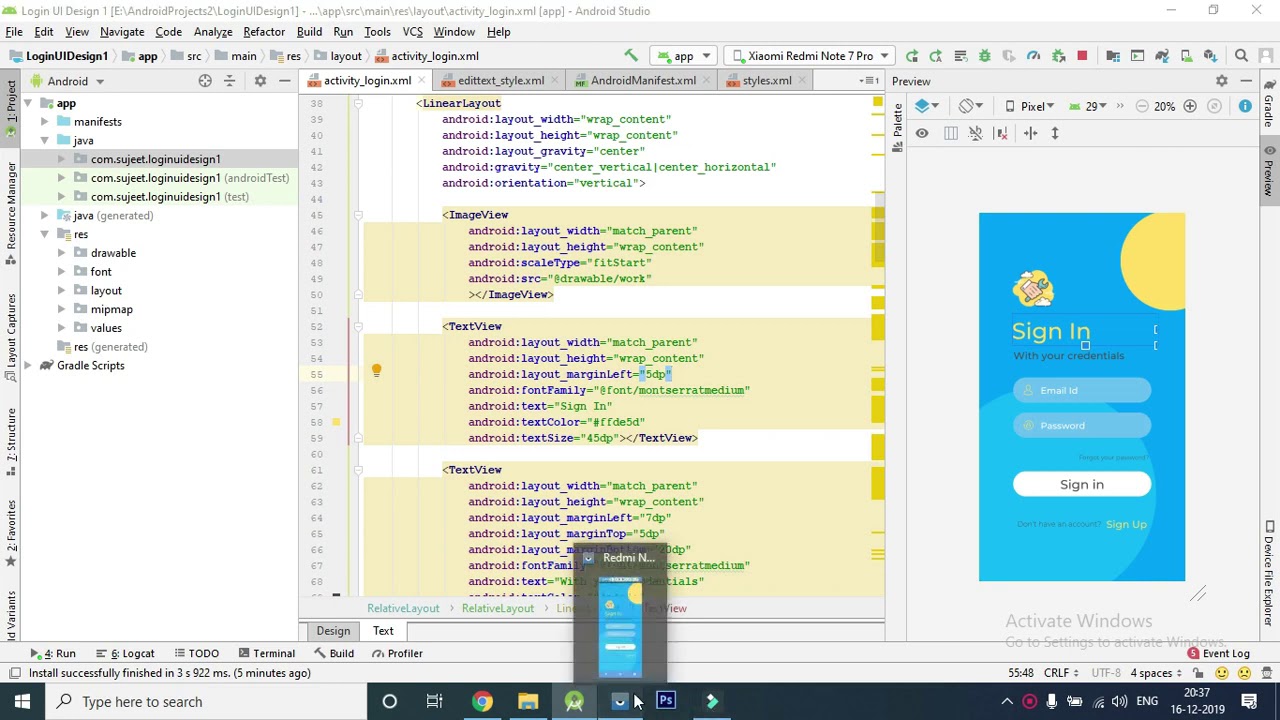Open the Xiaomi Redmi Note 7 Pro device dropdown
1280x720 pixels.
[811, 56]
